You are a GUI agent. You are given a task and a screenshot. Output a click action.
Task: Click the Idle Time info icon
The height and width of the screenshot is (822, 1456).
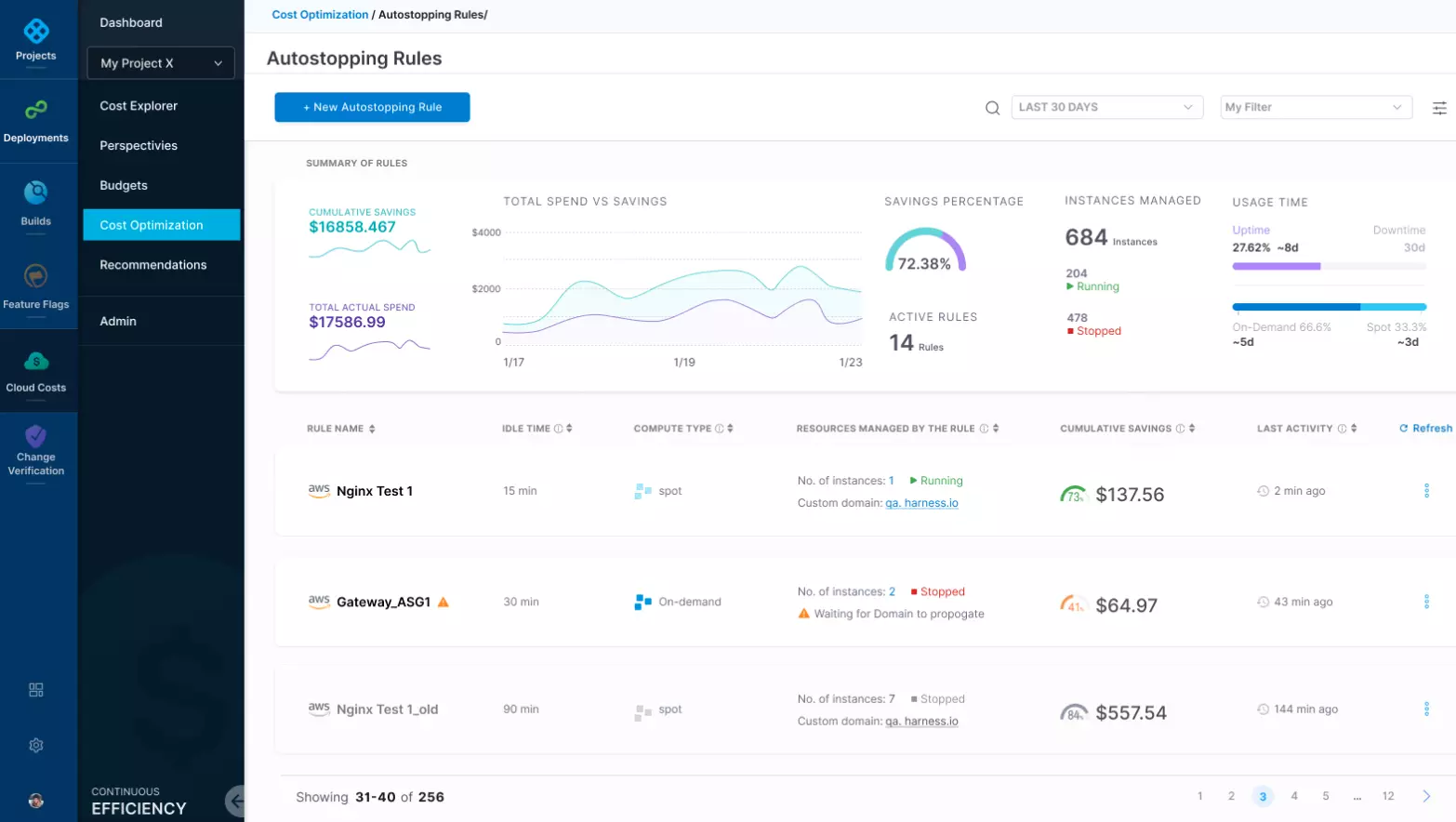tap(559, 429)
